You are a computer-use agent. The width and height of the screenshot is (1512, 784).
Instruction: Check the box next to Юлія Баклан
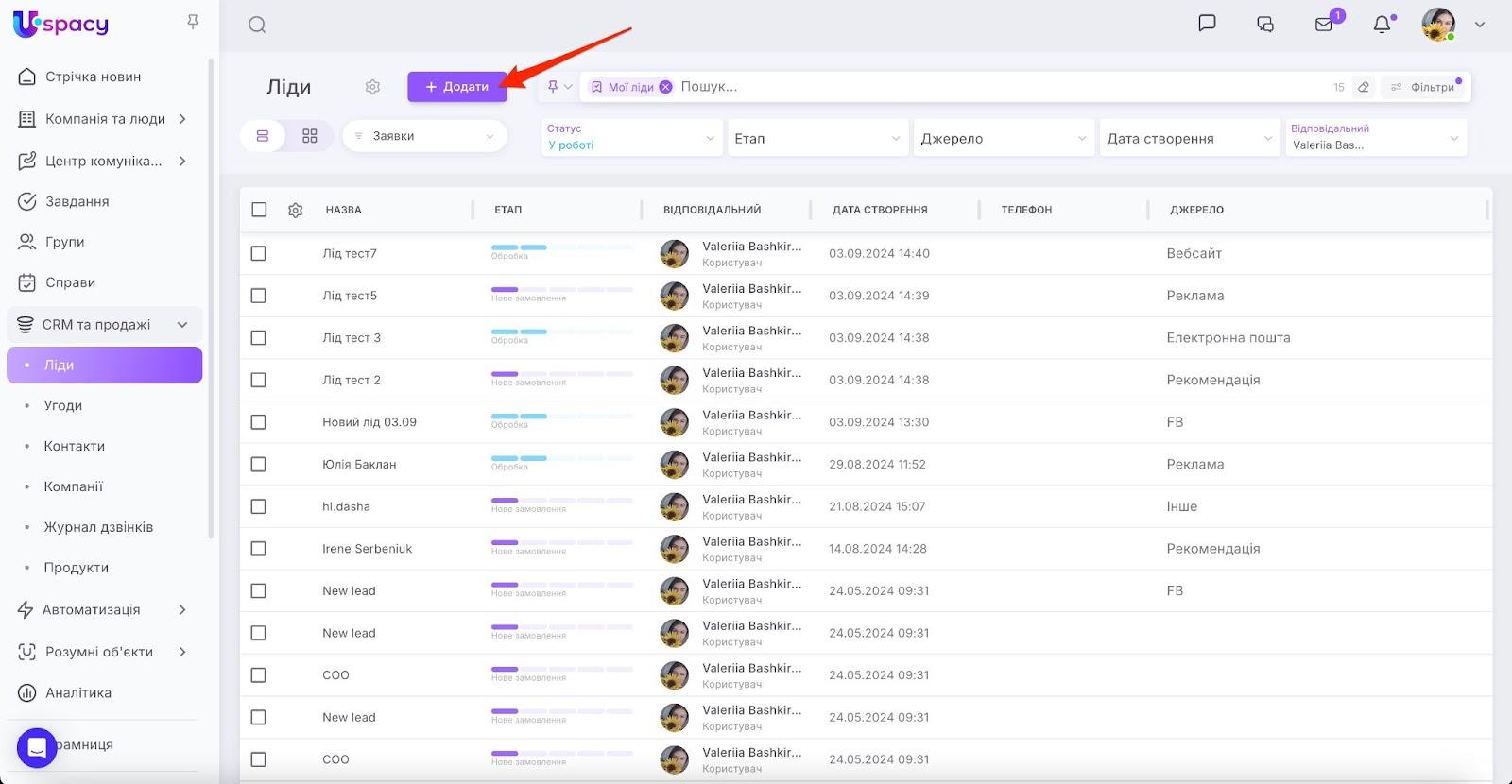259,464
